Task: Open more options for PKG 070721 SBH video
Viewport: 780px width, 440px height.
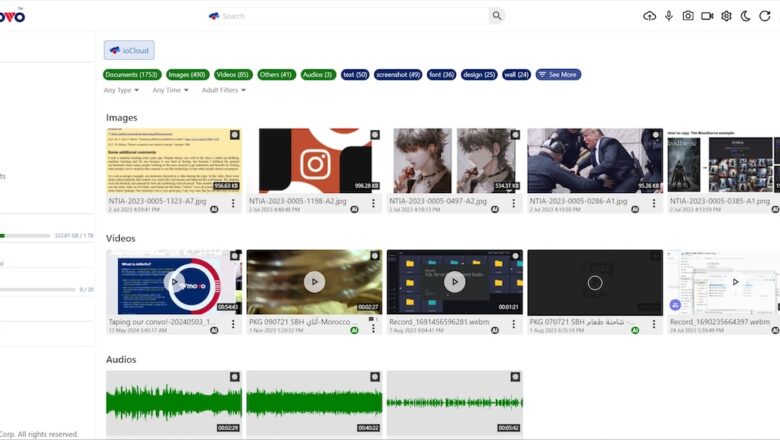Action: point(654,324)
